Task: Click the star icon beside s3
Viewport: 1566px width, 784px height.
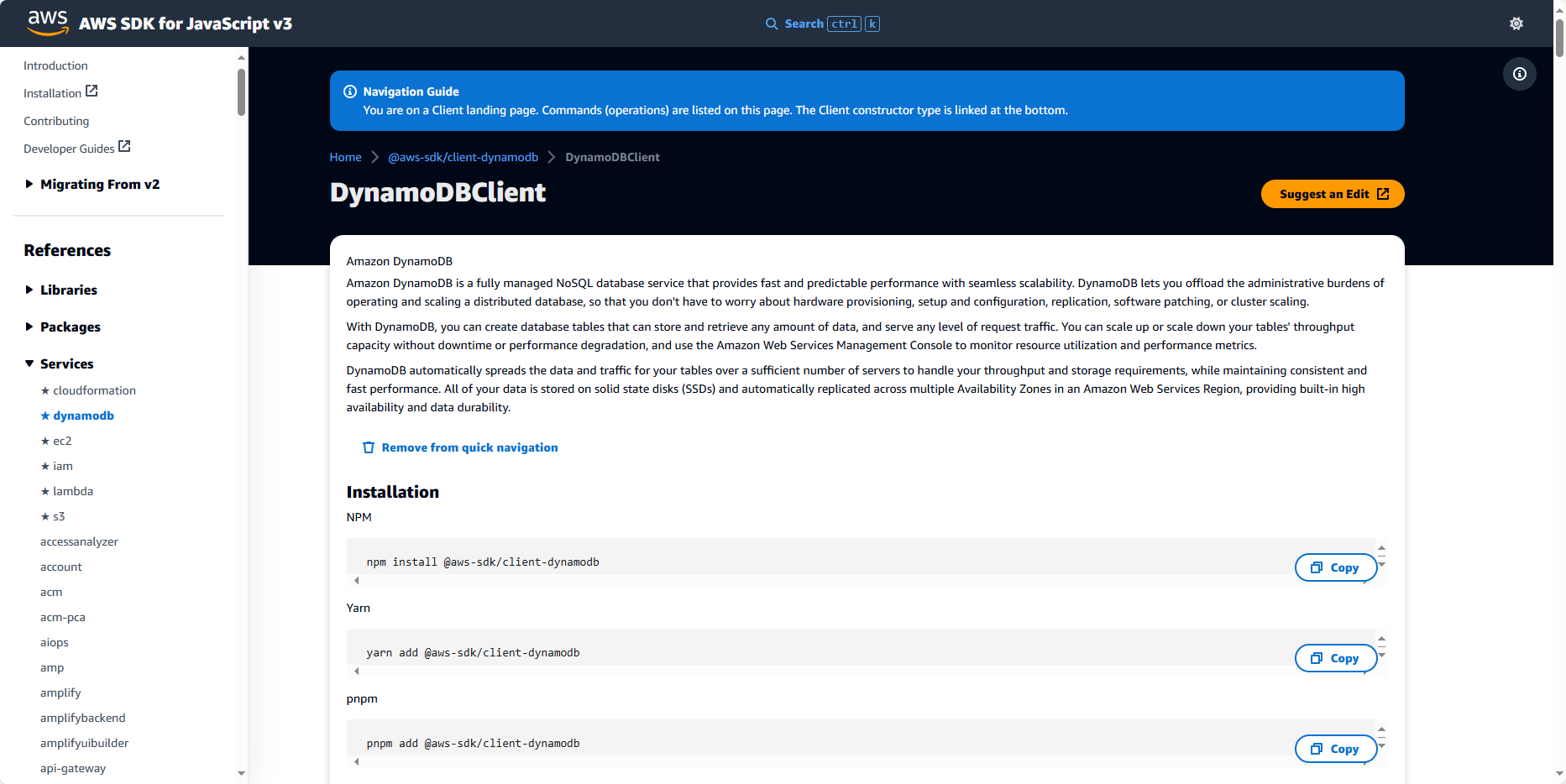Action: click(x=45, y=517)
